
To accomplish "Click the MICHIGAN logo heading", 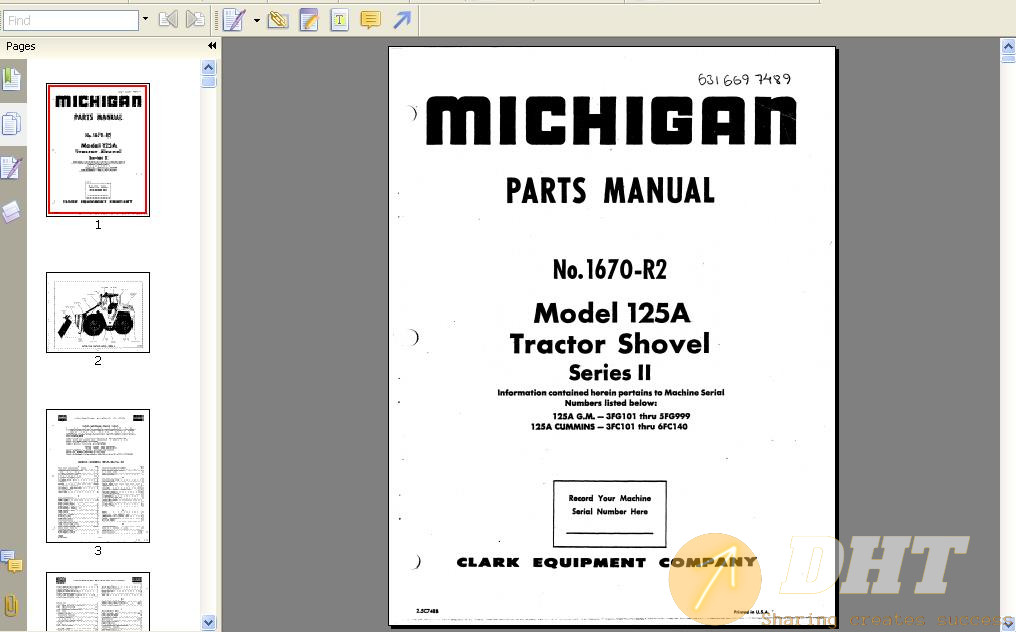I will click(x=611, y=121).
